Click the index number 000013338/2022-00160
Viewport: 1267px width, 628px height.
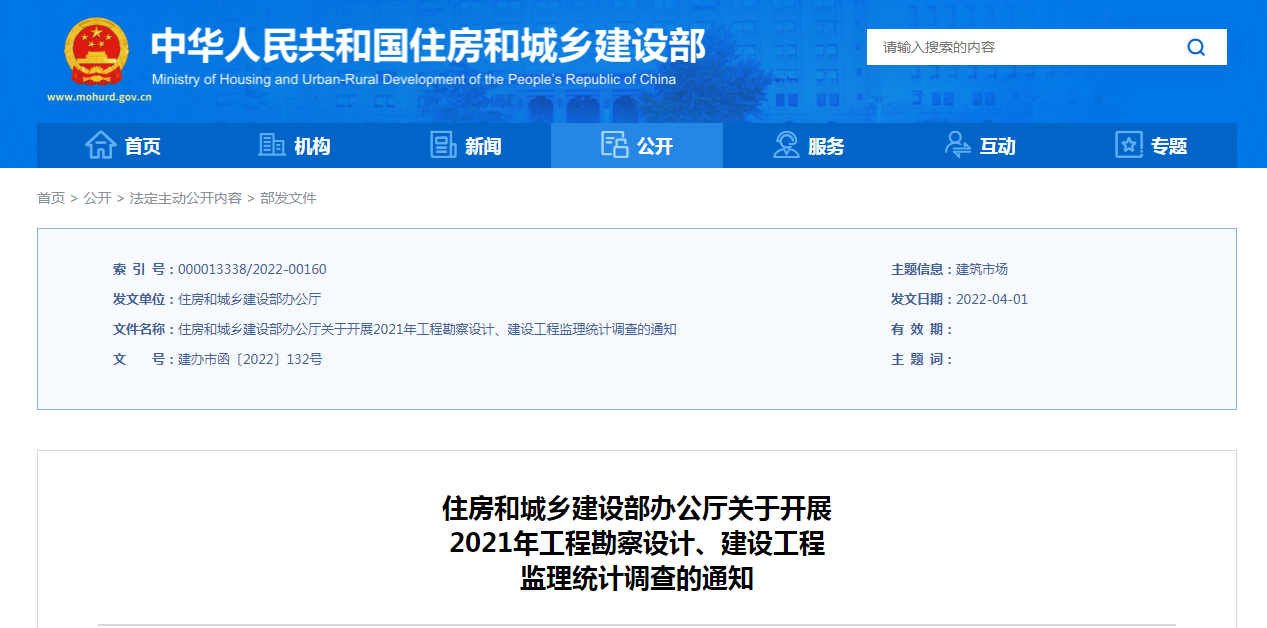(x=252, y=269)
